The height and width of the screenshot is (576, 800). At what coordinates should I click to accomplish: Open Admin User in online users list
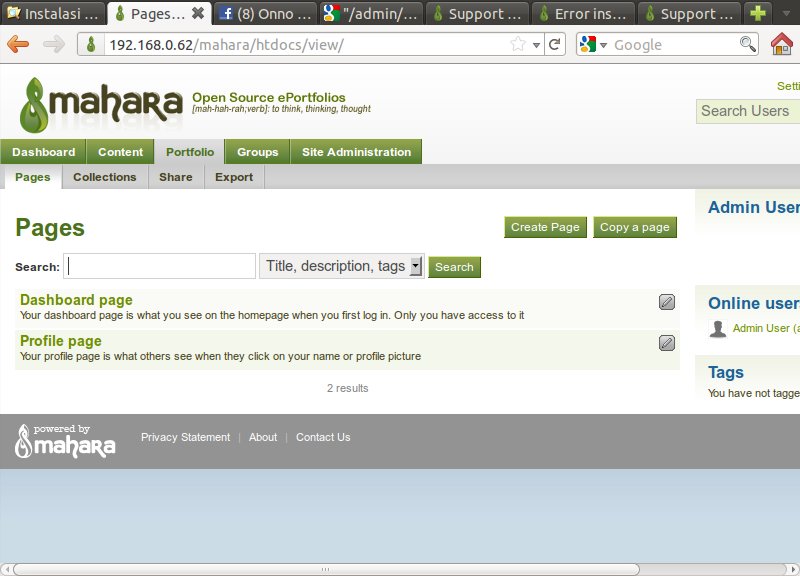[766, 328]
